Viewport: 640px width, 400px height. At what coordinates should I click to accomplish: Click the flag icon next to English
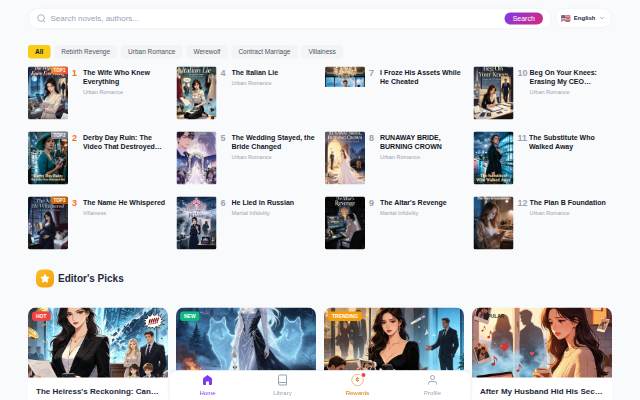(565, 18)
